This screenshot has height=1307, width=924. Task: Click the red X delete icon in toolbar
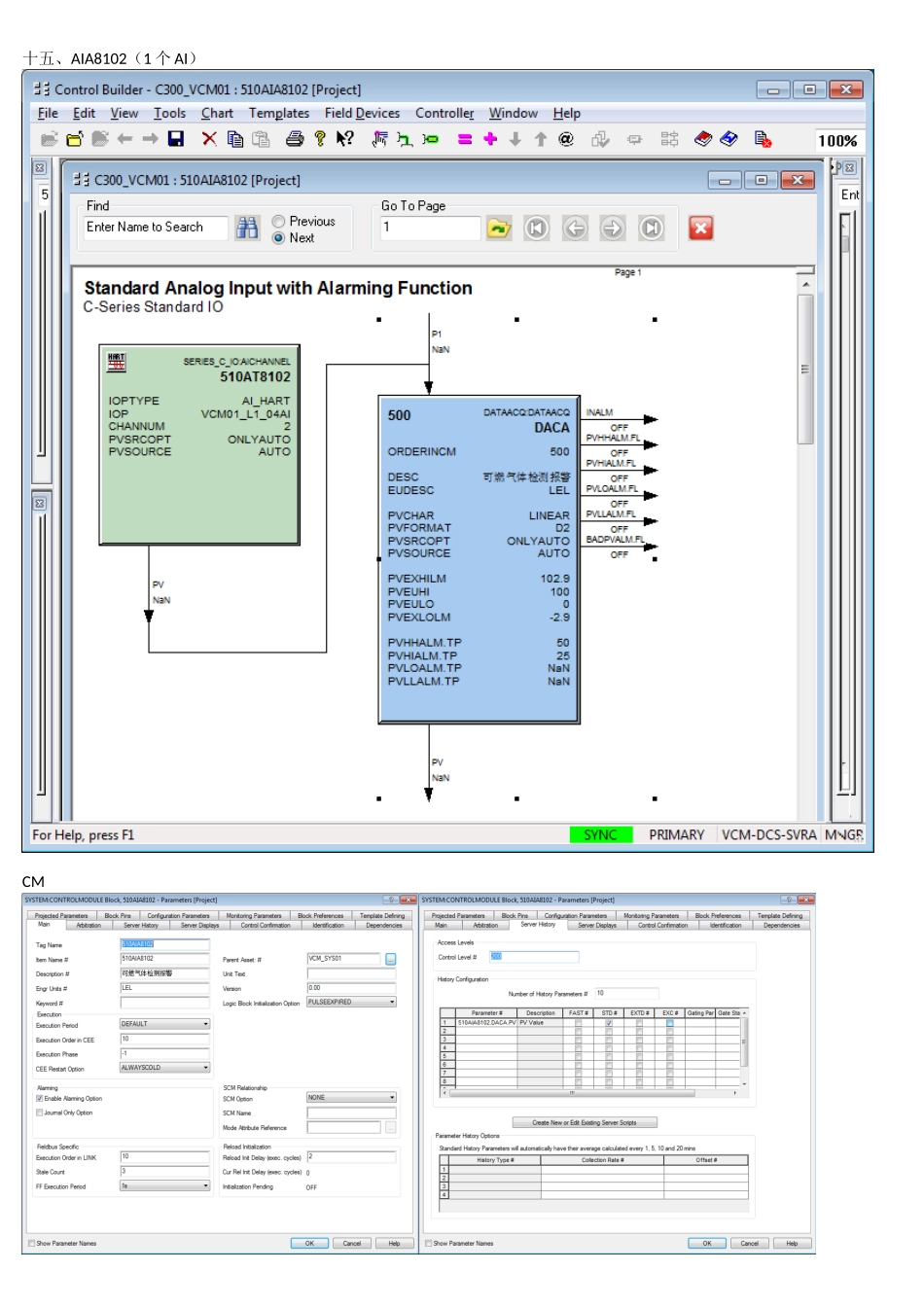pos(208,139)
